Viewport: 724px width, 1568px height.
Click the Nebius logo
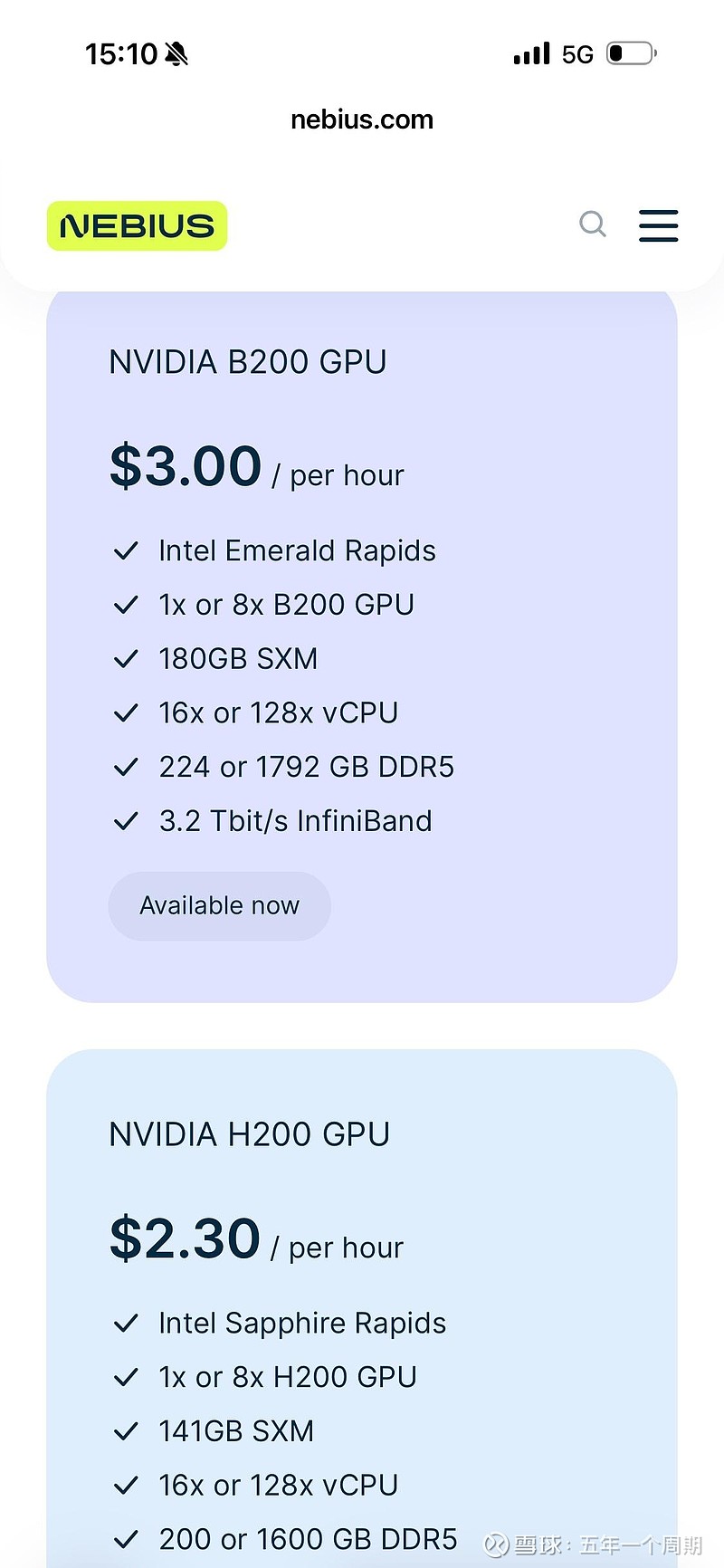tap(137, 225)
